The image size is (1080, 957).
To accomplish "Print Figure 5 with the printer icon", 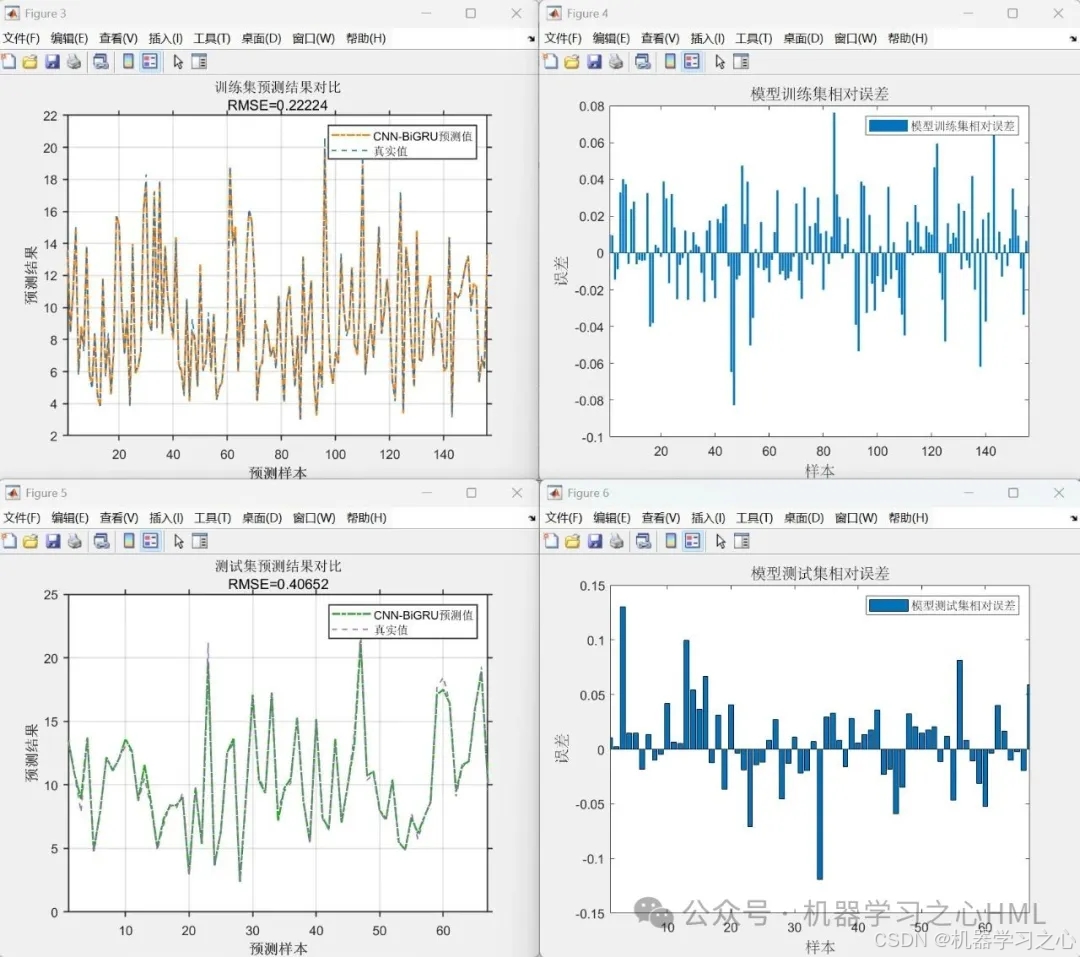I will pos(74,542).
